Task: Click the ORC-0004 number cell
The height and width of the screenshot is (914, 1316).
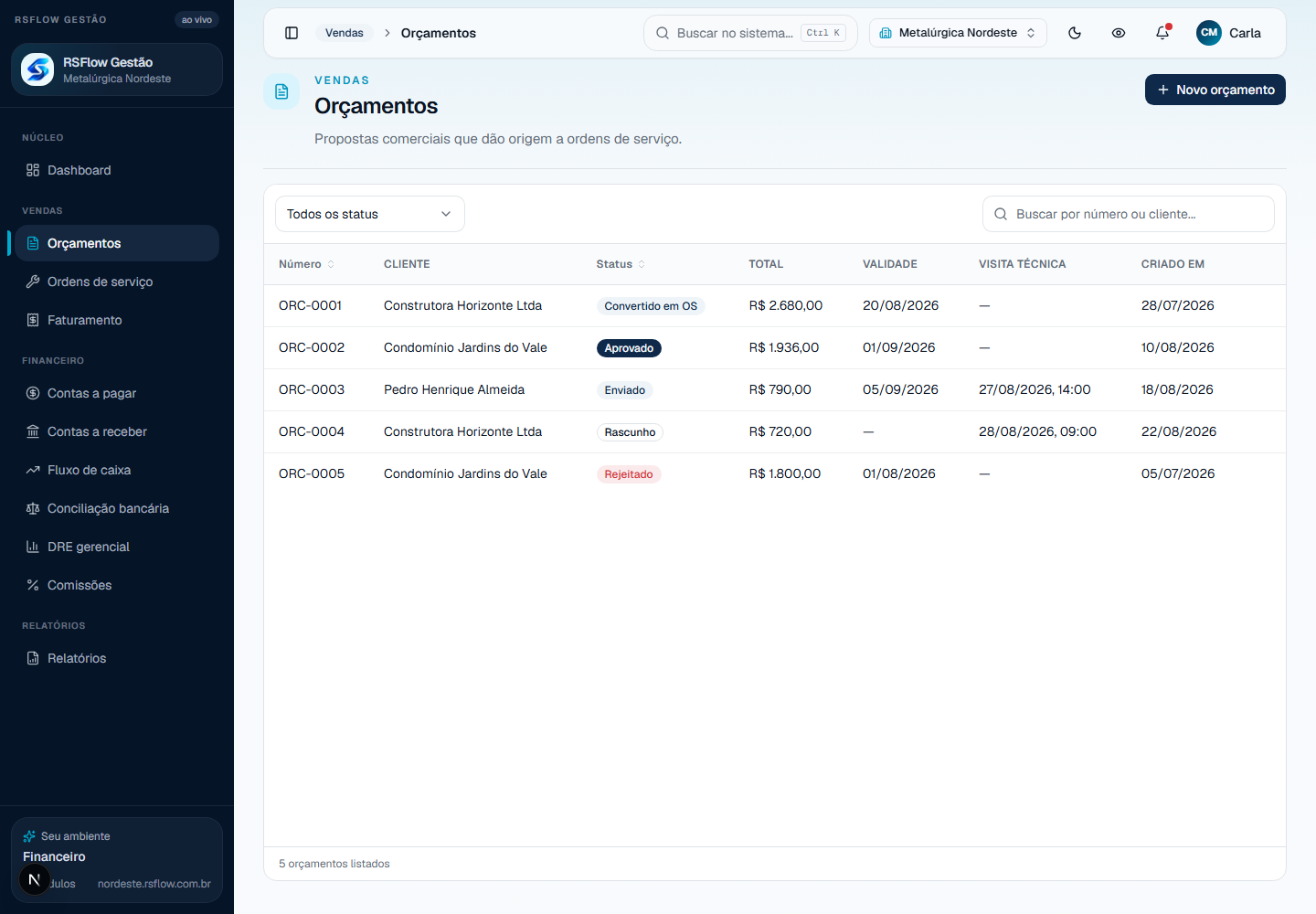Action: (312, 431)
